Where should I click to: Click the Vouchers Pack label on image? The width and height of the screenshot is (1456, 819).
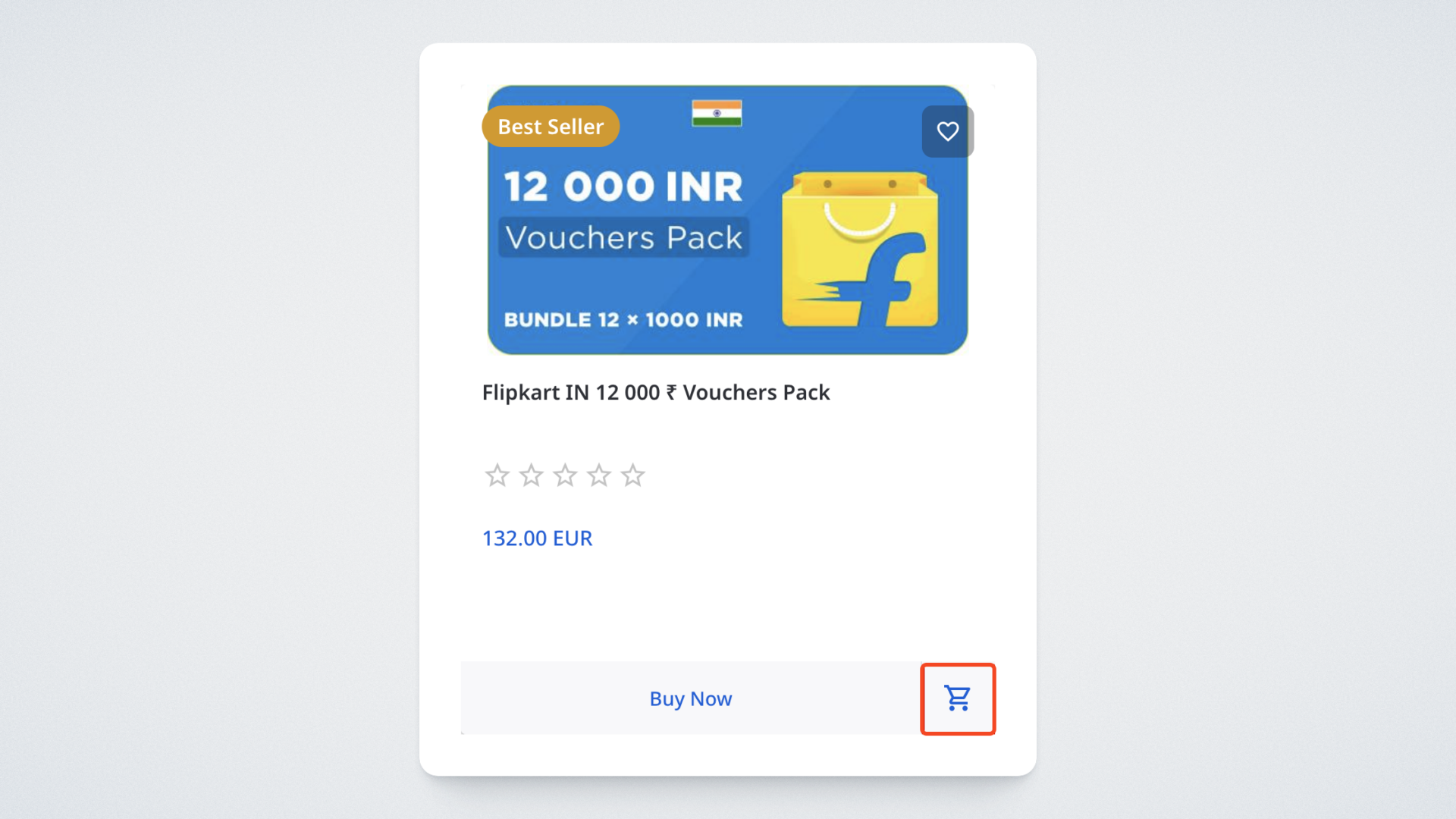(623, 237)
